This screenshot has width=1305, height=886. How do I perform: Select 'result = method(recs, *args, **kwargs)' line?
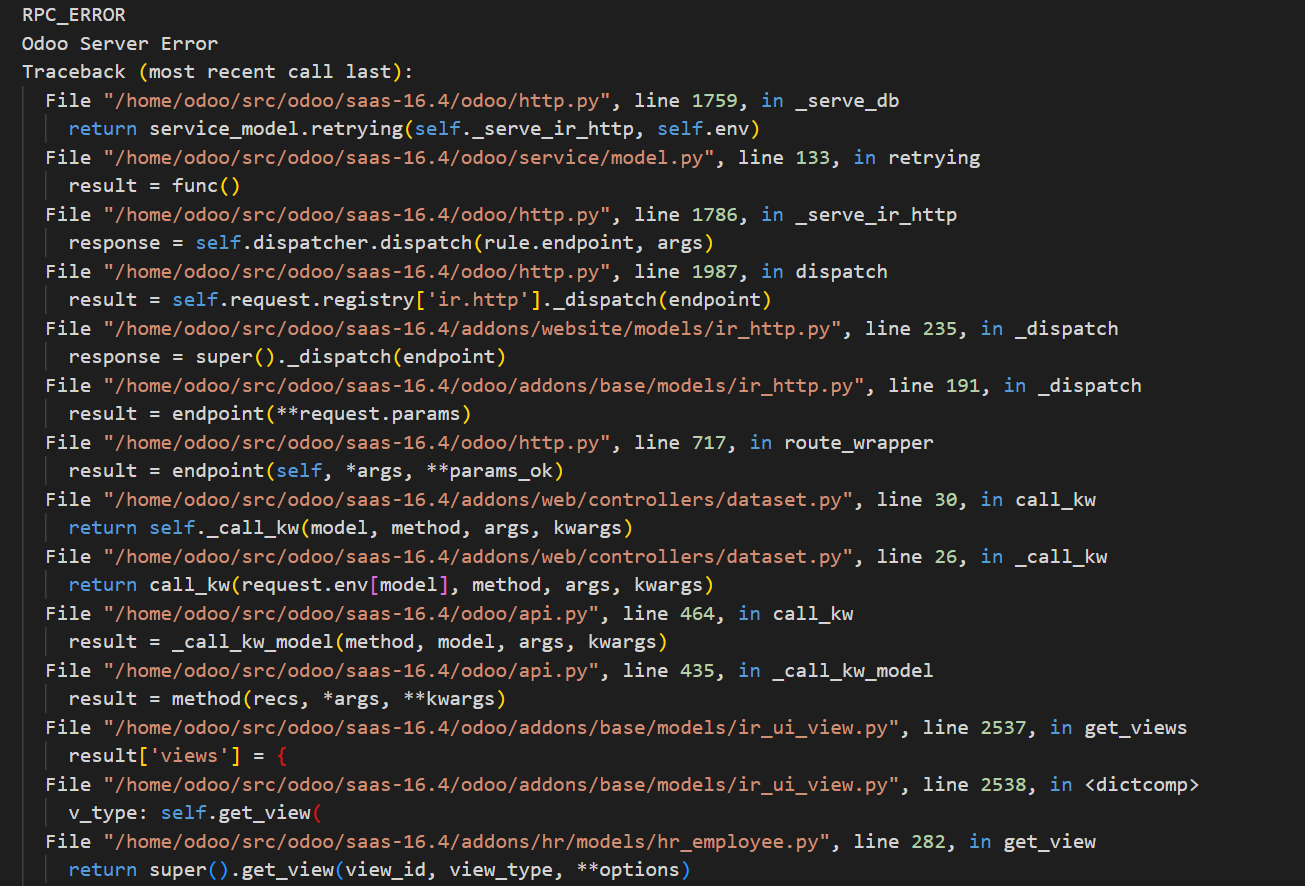point(287,699)
